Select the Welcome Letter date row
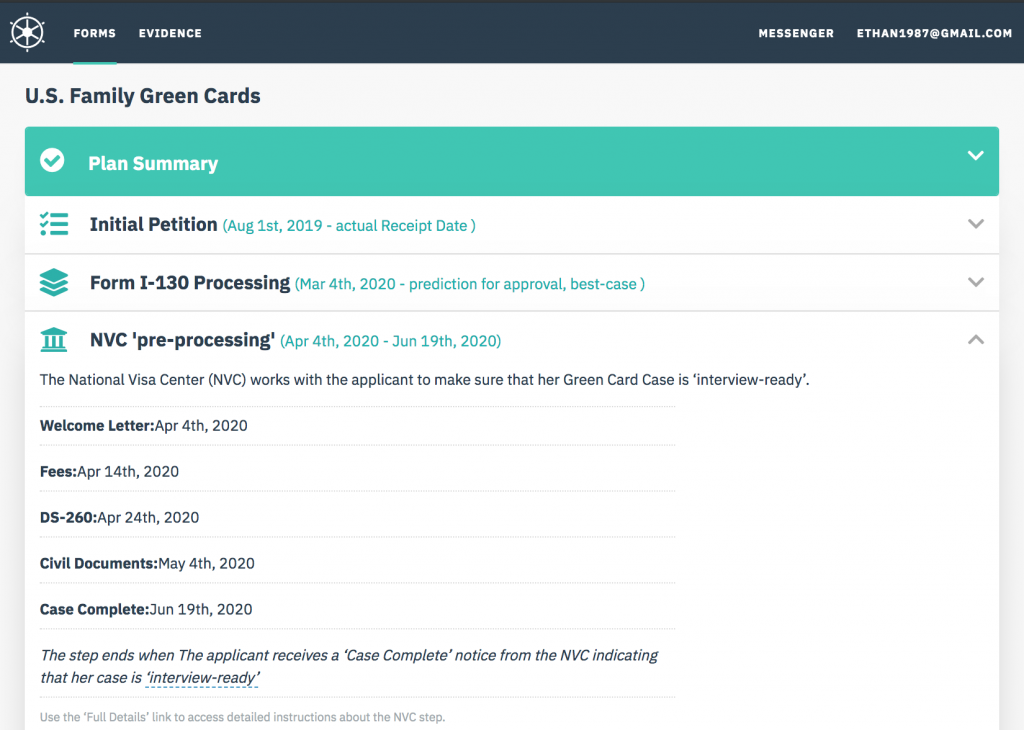 (357, 426)
